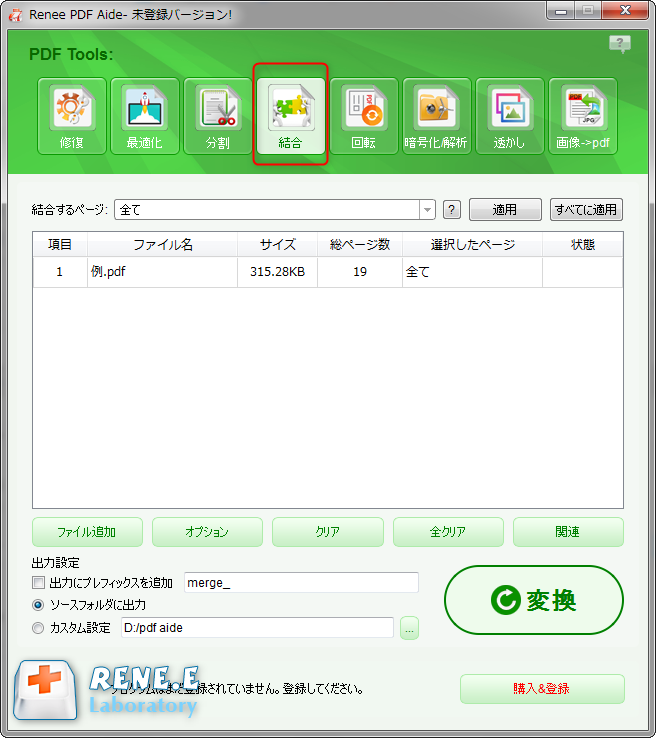Viewport: 656px width, 738px height.
Task: Select the 結合 merge tool
Action: coord(291,116)
